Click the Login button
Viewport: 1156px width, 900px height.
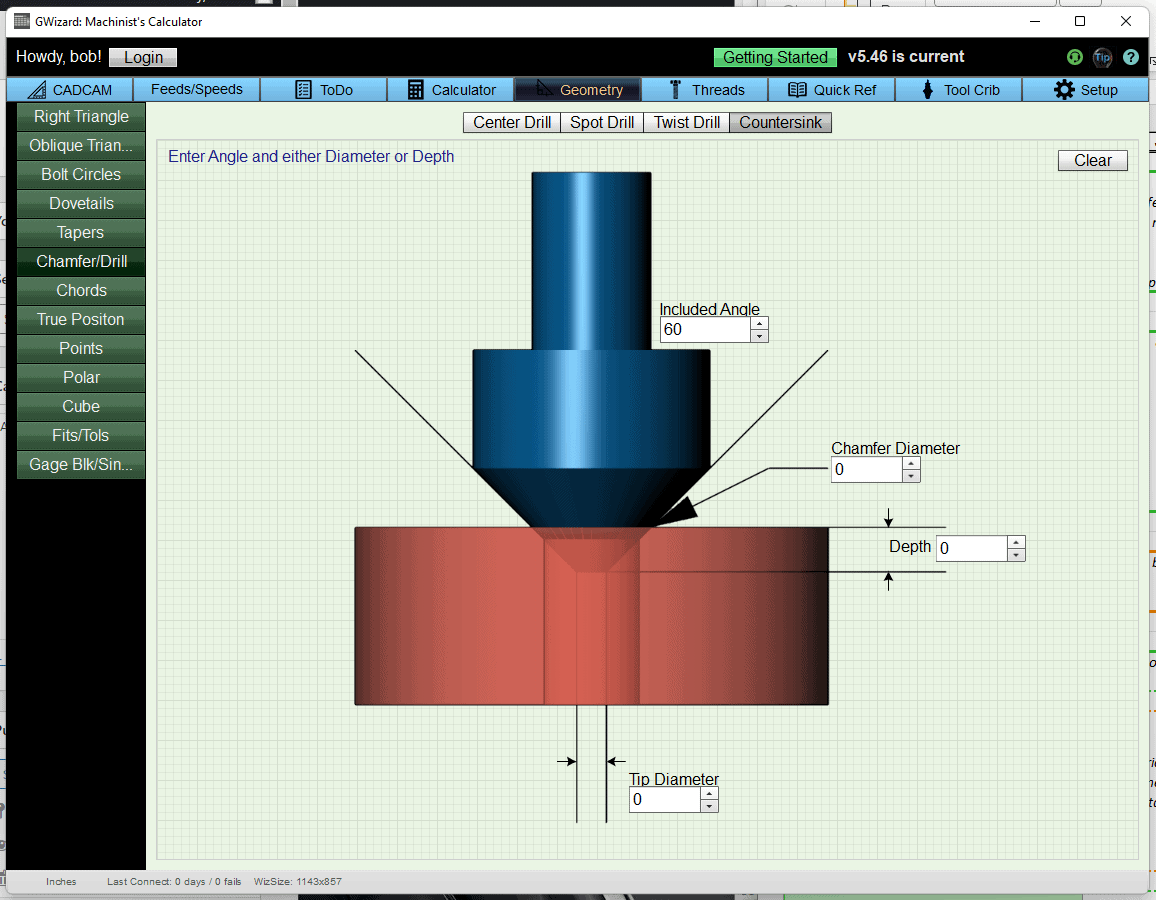coord(142,57)
